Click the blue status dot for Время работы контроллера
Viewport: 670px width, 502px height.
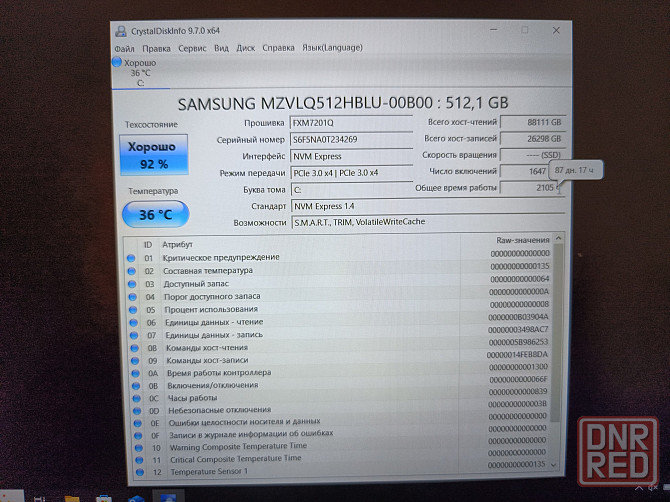pos(135,373)
